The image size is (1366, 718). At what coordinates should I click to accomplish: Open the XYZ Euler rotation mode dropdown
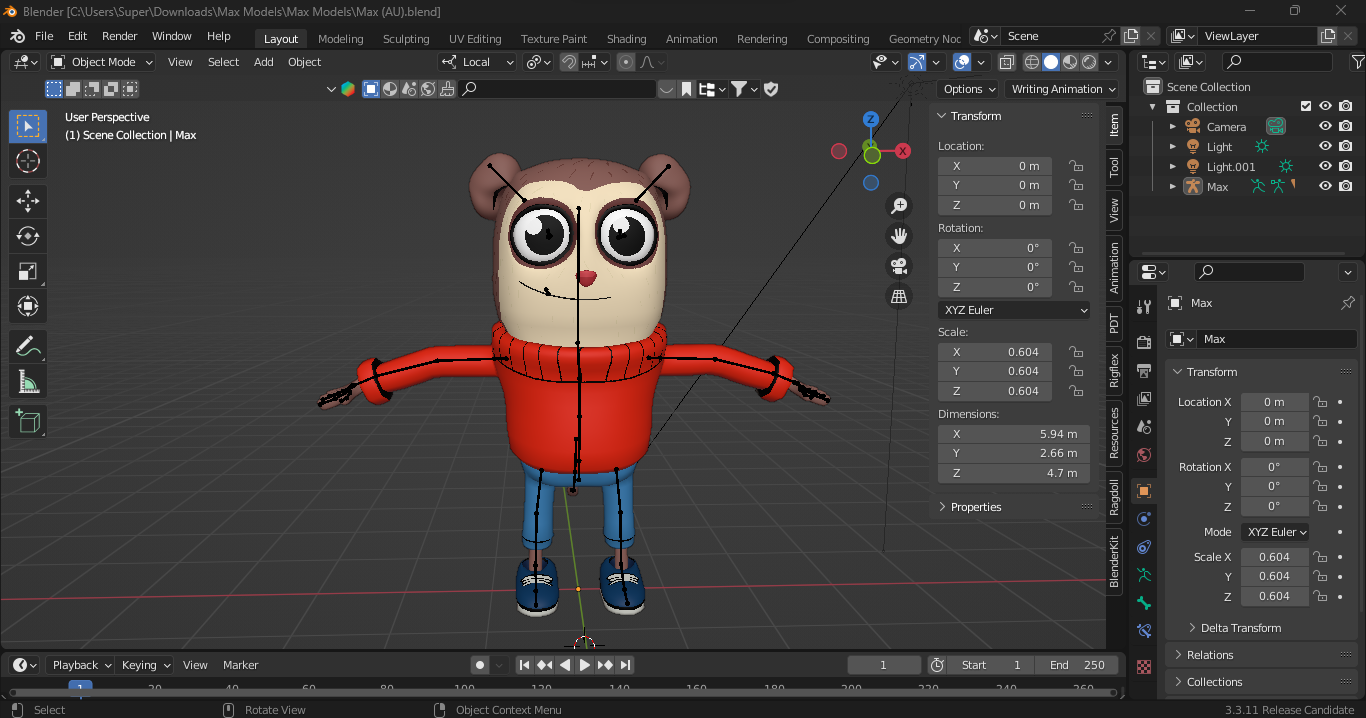pos(1014,310)
